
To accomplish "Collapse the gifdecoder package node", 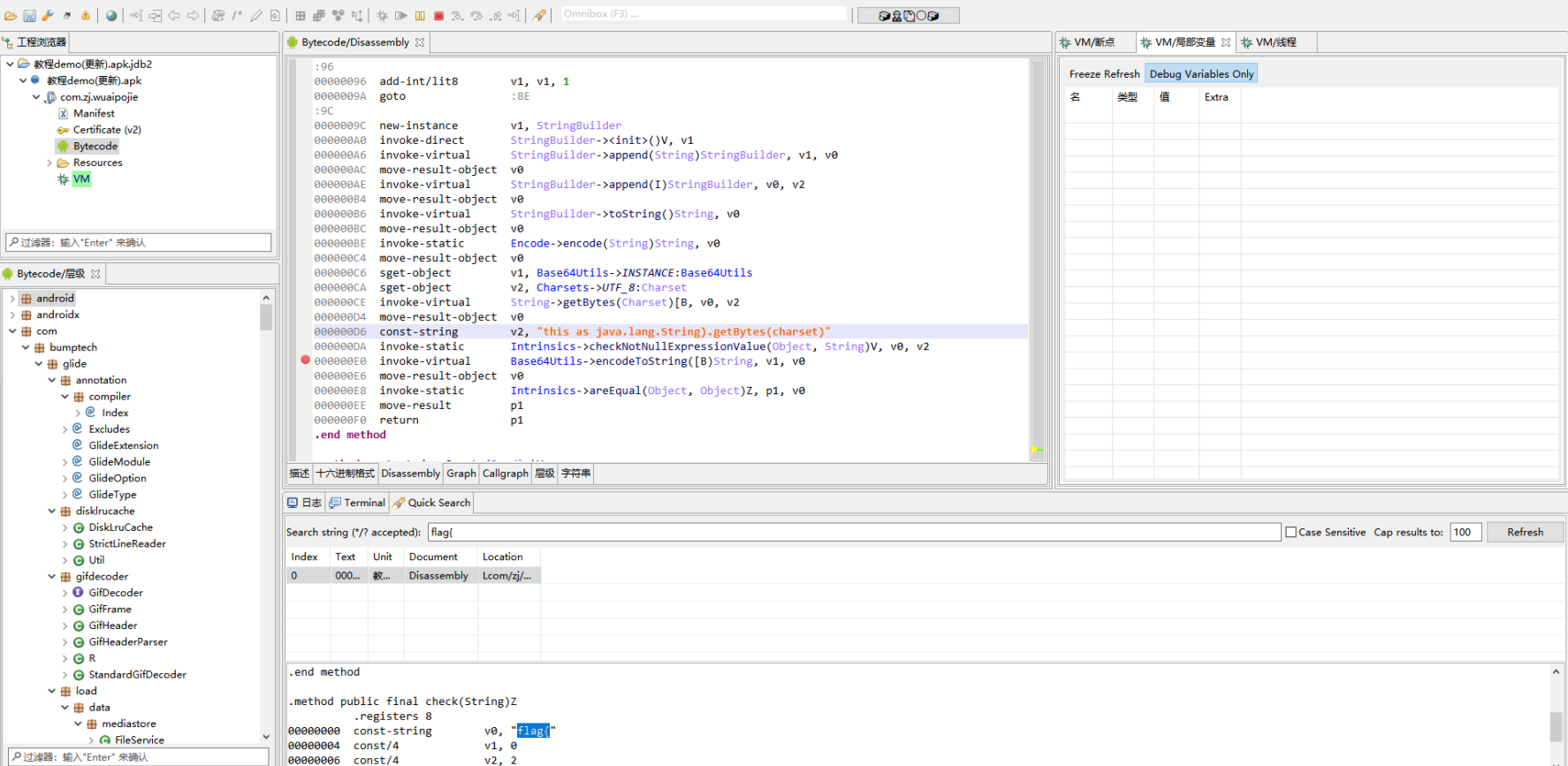I will (x=52, y=576).
